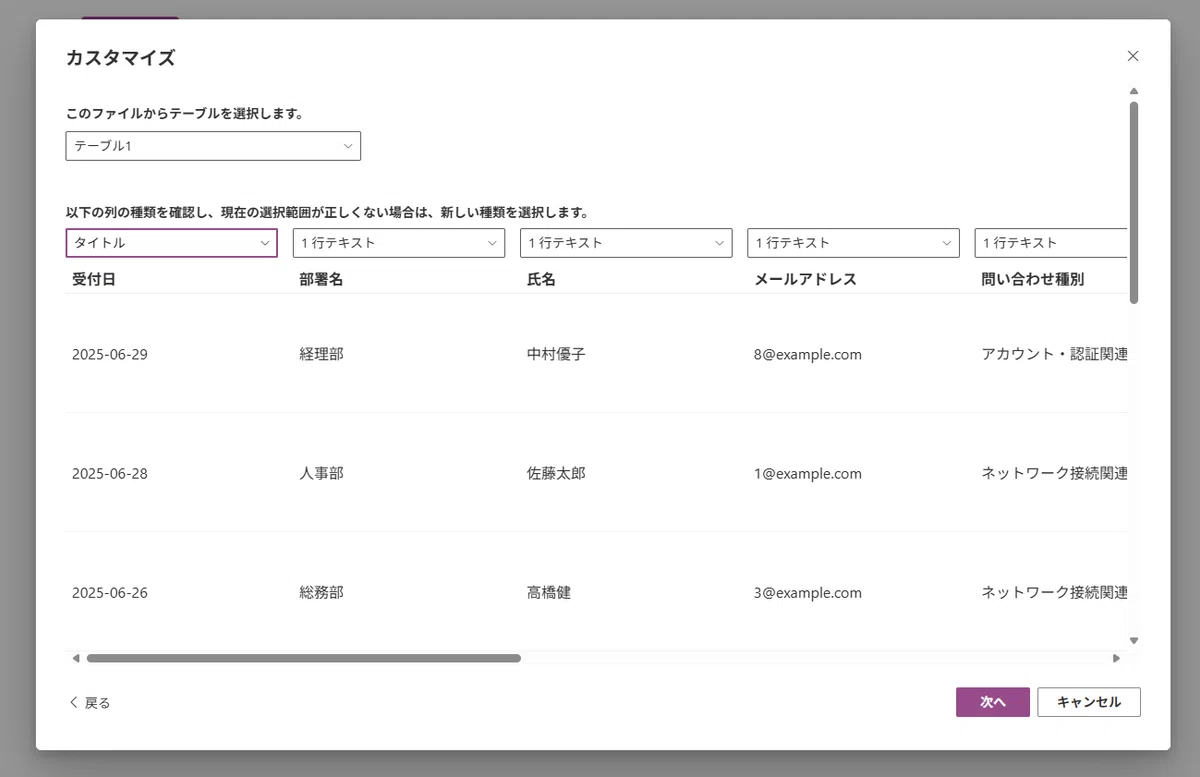Screen dimensions: 1200x777
Task: Click the date cell 2025-06-28
Action: point(110,473)
